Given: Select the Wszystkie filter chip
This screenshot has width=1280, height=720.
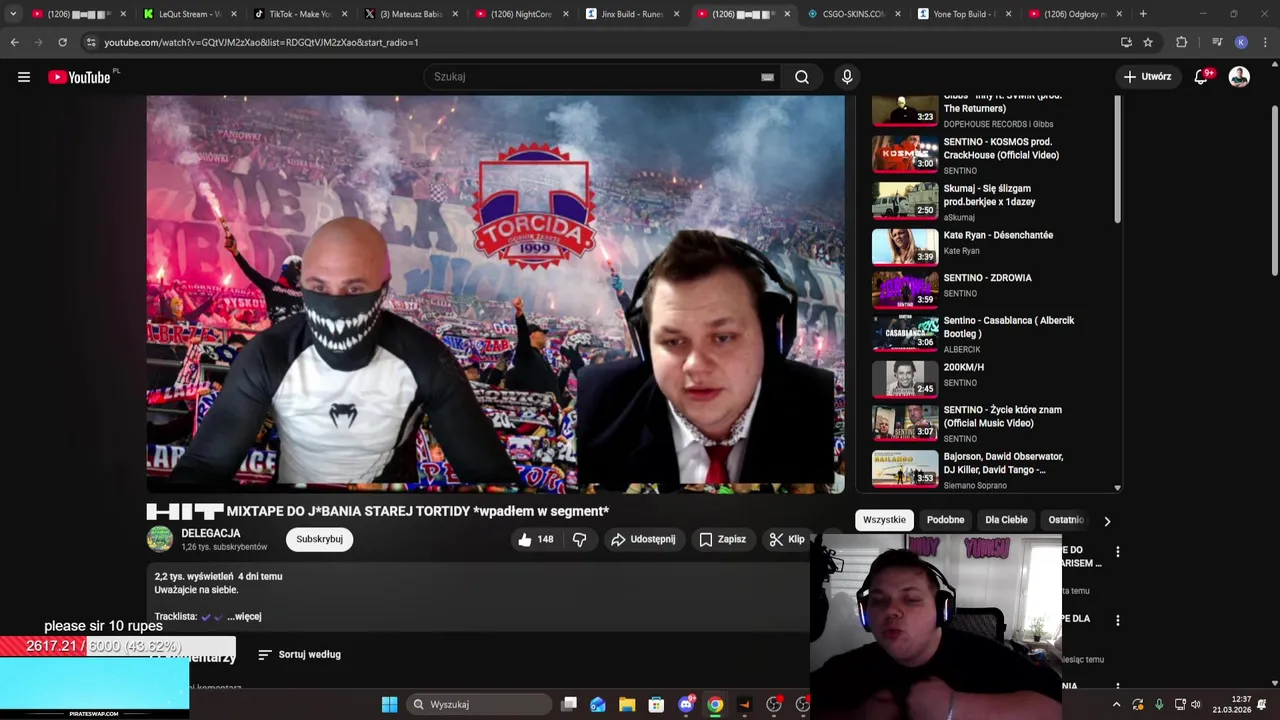Looking at the screenshot, I should 884,520.
